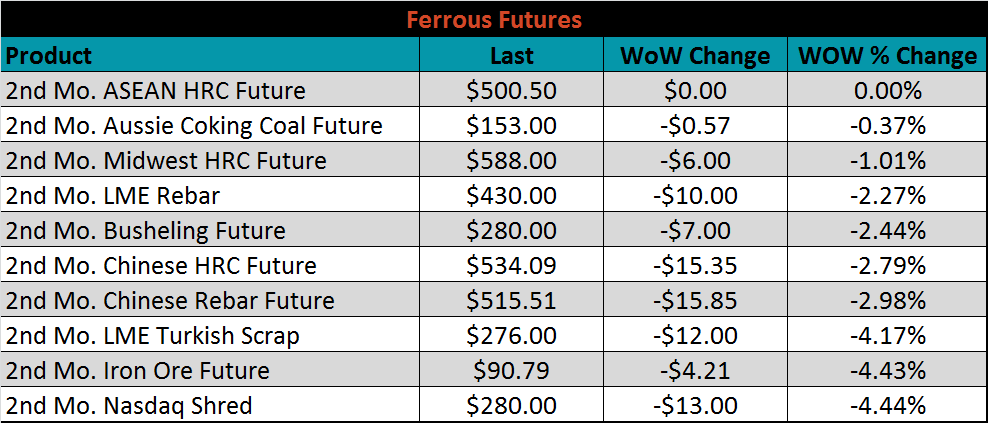Select the Product column header
988x423 pixels.
pyautogui.click(x=210, y=55)
